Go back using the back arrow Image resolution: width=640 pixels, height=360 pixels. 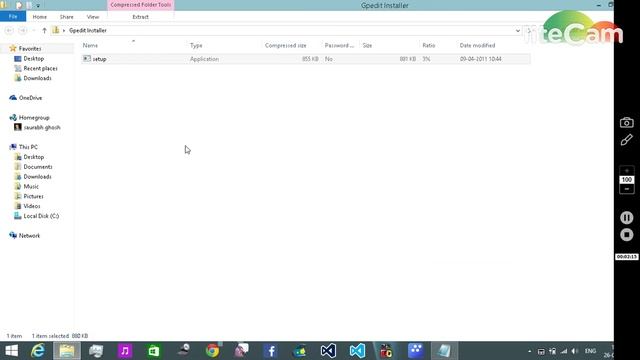(x=9, y=31)
